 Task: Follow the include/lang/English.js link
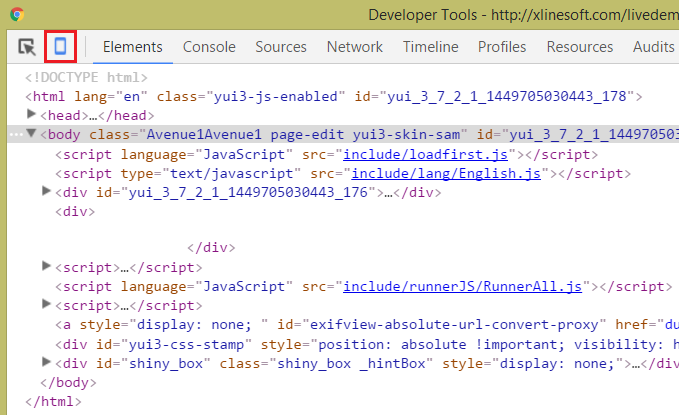446,174
